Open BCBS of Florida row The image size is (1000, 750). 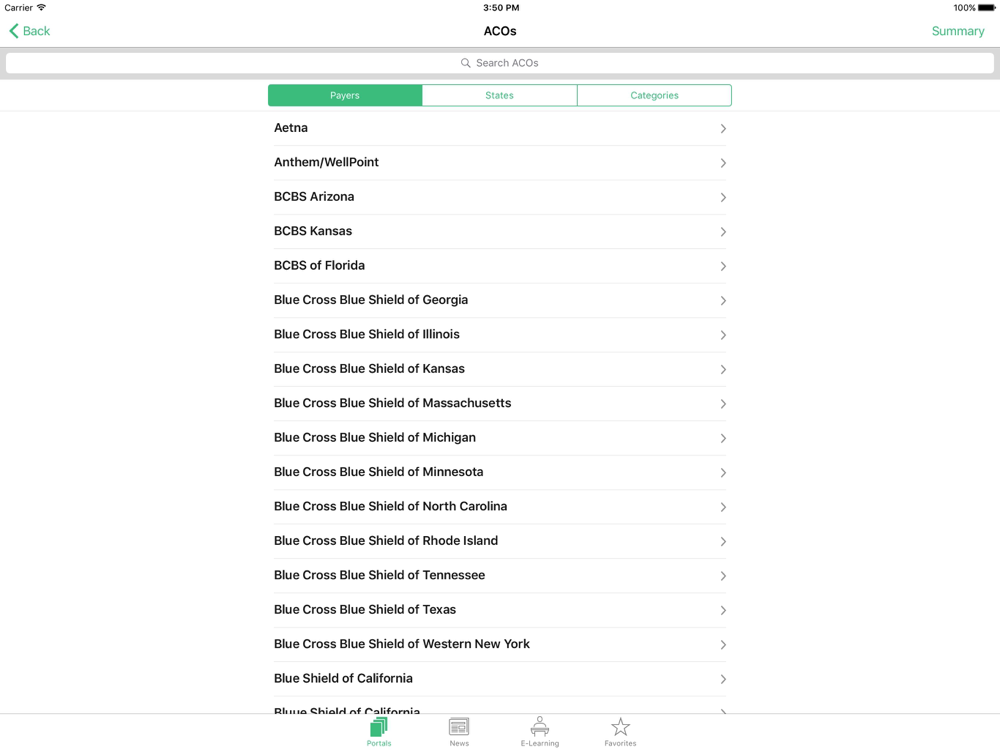click(x=500, y=266)
